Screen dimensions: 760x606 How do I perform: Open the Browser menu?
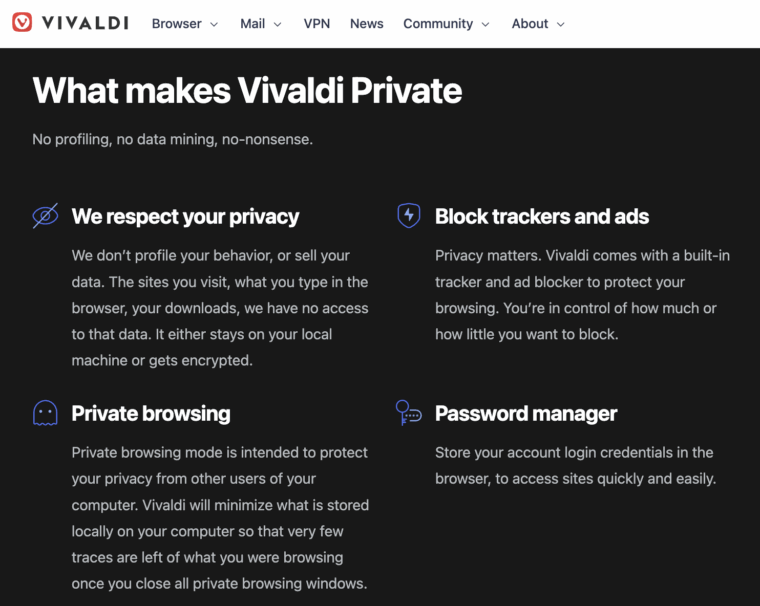coord(177,23)
